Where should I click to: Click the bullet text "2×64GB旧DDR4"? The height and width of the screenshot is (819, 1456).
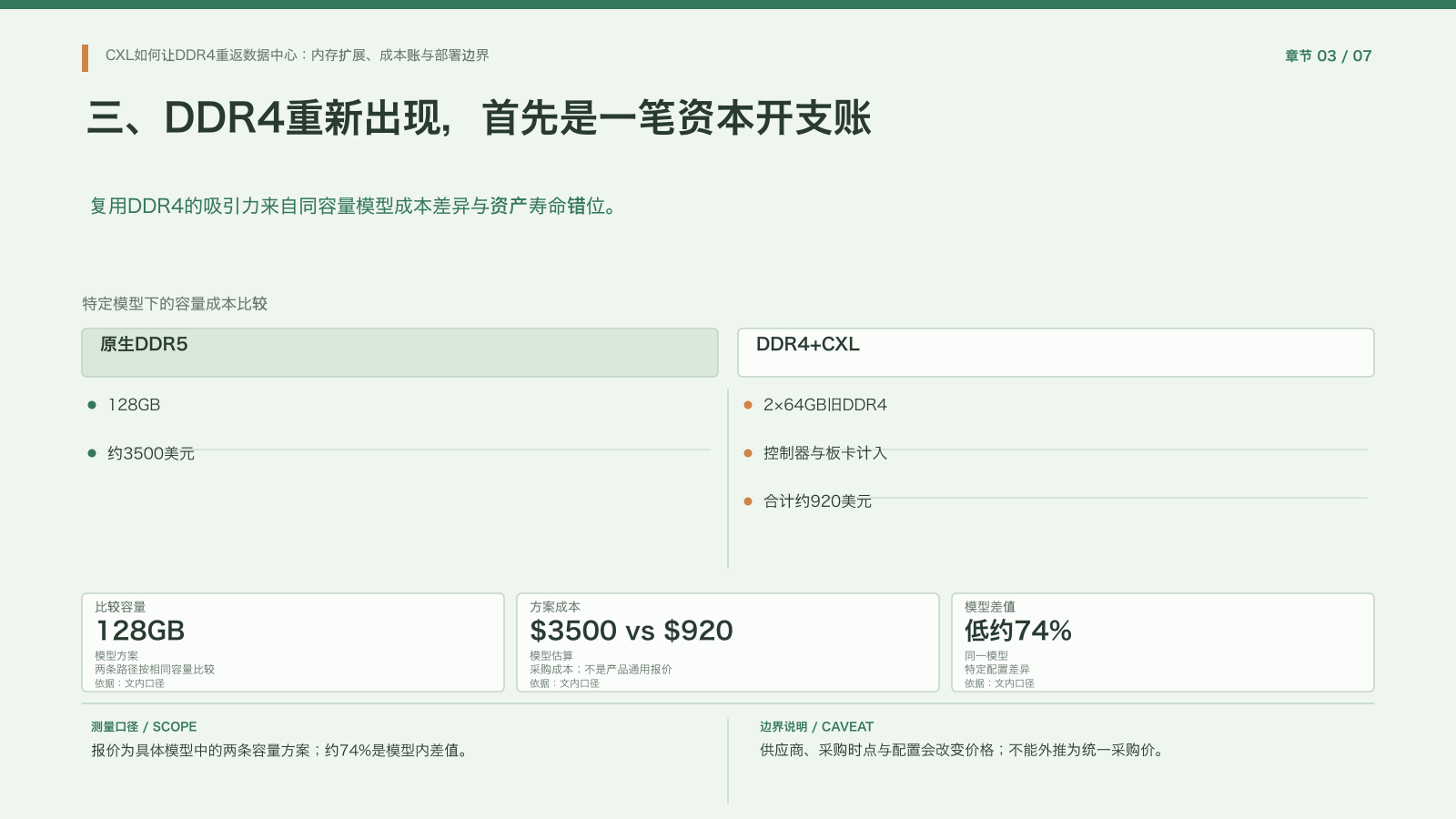[825, 405]
